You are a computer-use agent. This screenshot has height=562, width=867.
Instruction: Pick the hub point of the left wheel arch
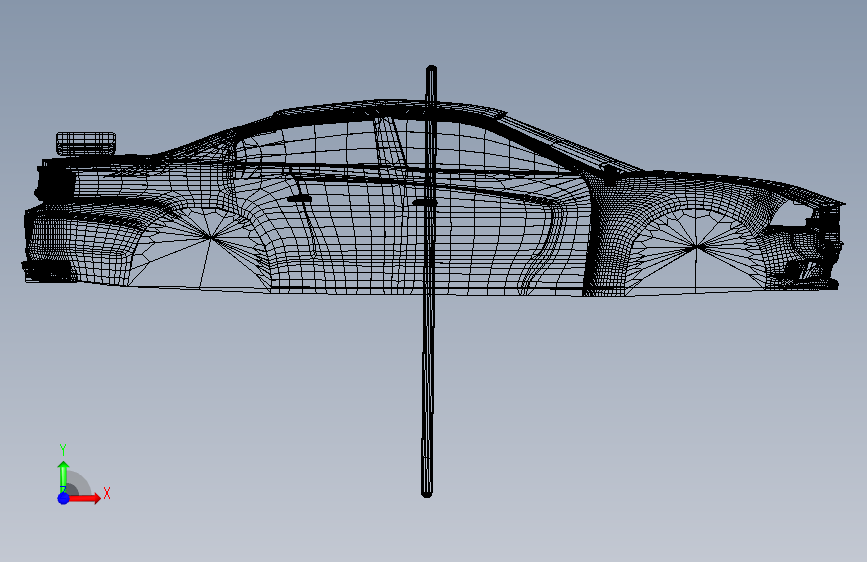tap(210, 237)
